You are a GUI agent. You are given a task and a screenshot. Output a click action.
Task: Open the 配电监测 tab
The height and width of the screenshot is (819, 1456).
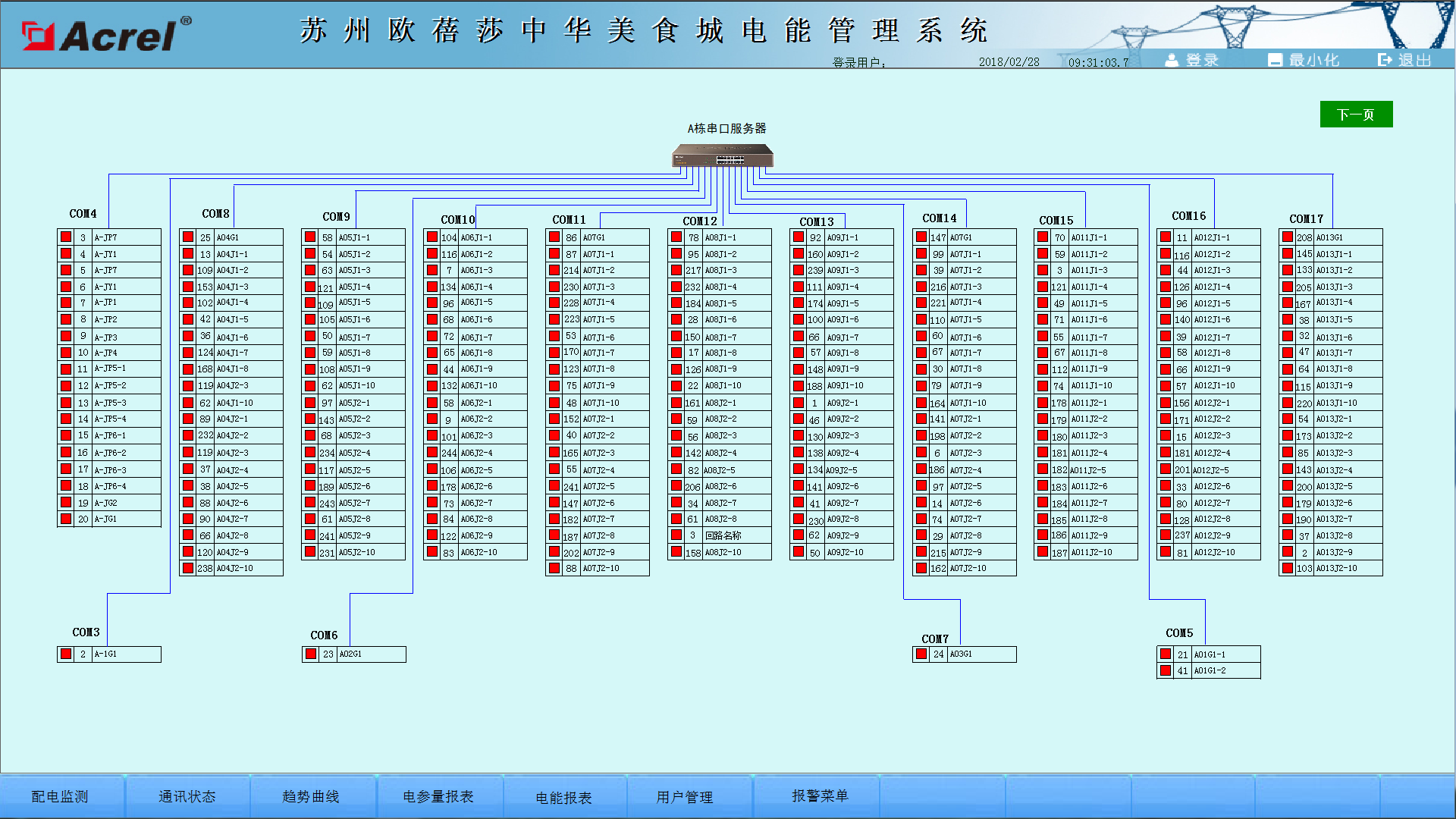60,796
